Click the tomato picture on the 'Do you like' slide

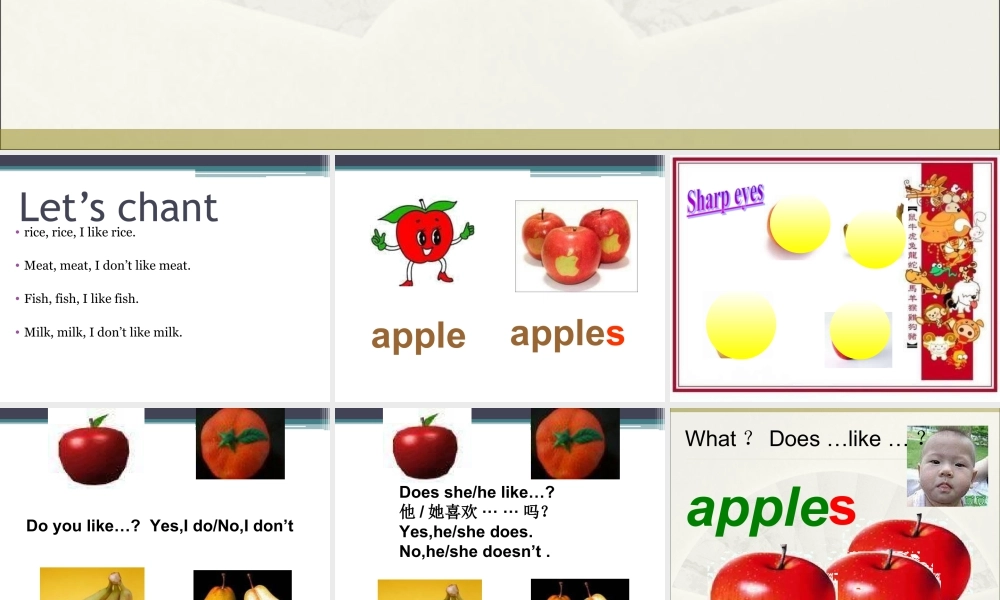coord(240,443)
